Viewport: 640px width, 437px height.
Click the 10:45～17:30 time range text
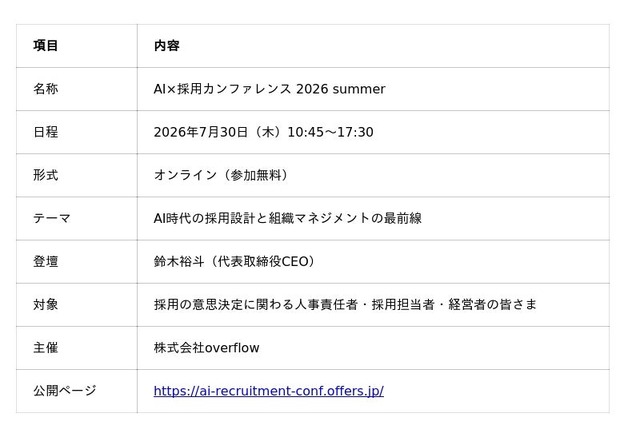330,132
